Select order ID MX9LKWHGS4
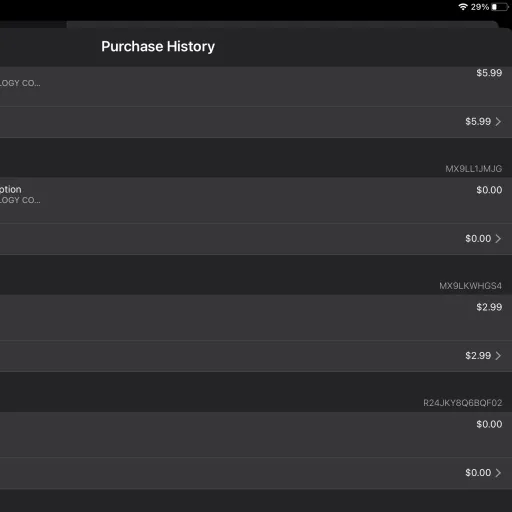 coord(470,286)
